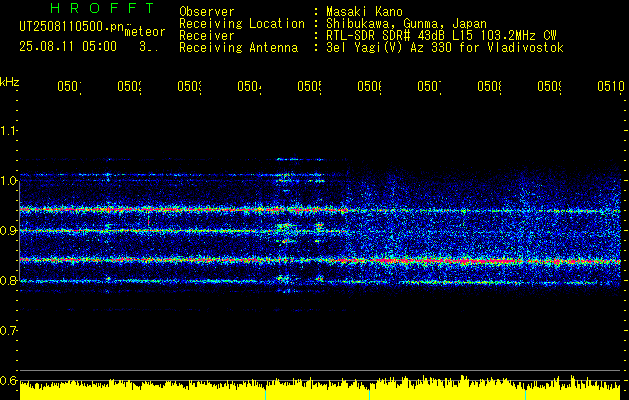The image size is (629, 400).
Task: Click 3el Yagi(V) Az 330 antenna text
Action: (445, 48)
